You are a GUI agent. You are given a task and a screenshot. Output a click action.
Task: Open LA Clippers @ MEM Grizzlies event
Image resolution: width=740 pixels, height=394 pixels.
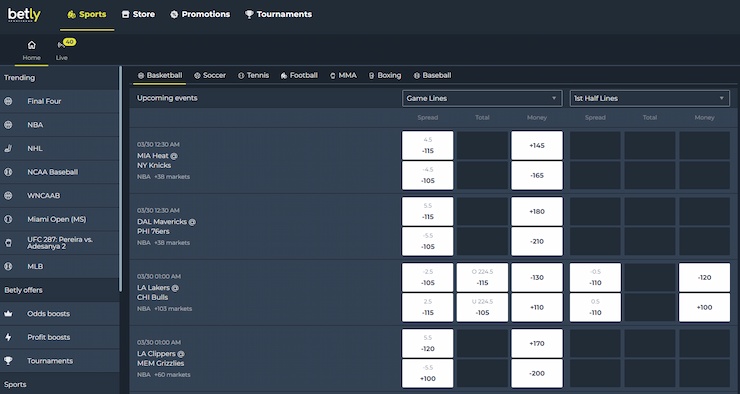161,359
